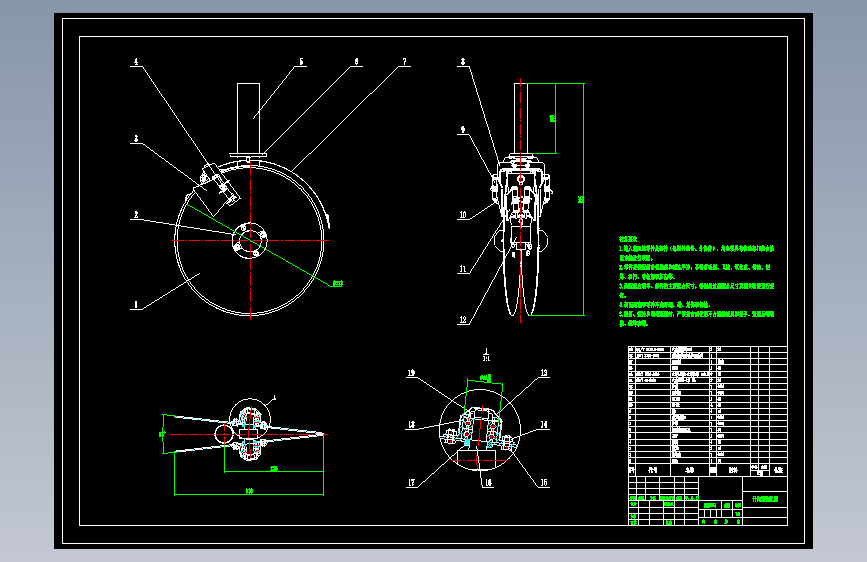Click part callout label 4
This screenshot has width=867, height=562.
pyautogui.click(x=136, y=62)
